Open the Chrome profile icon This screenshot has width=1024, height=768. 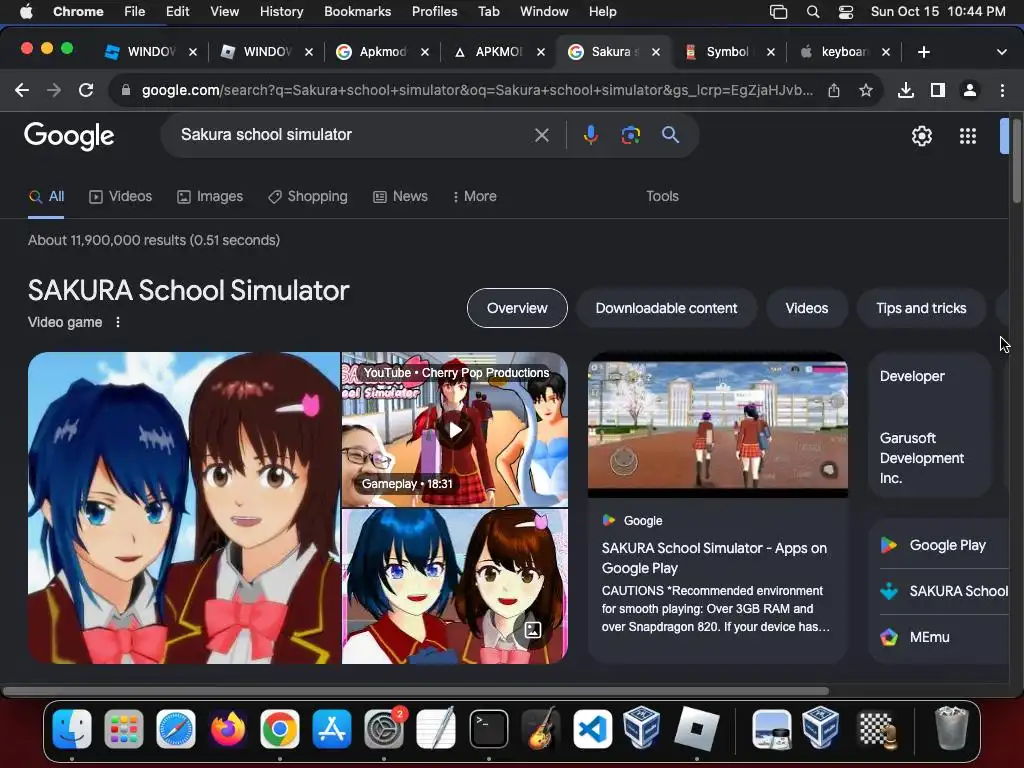[x=970, y=90]
